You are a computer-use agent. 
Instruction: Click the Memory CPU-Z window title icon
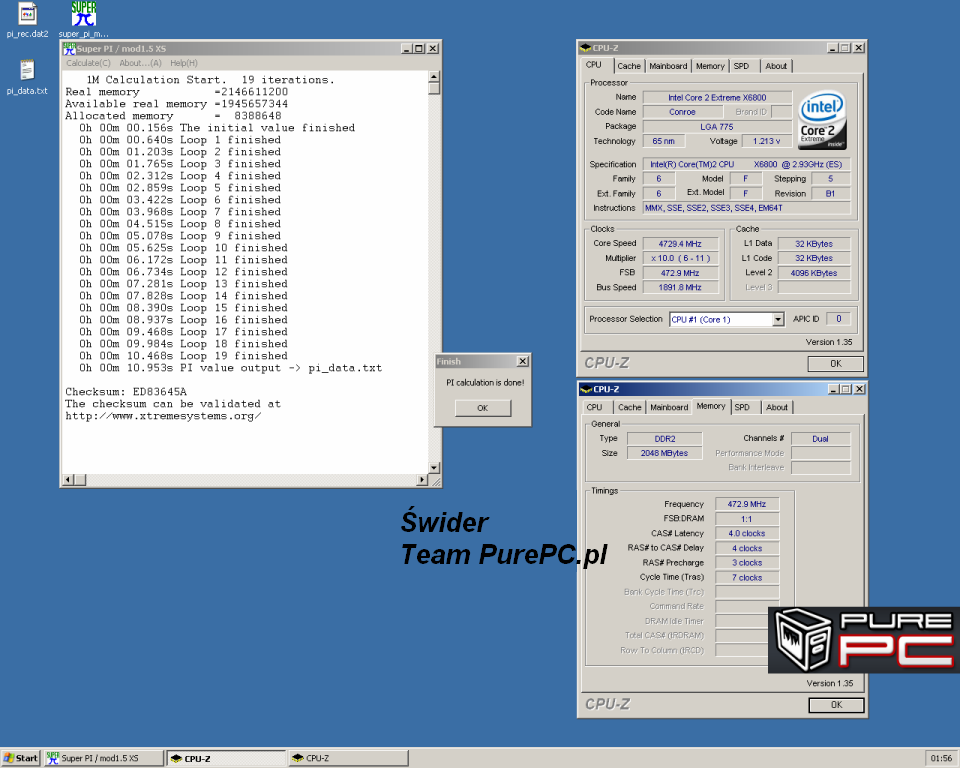pyautogui.click(x=586, y=389)
